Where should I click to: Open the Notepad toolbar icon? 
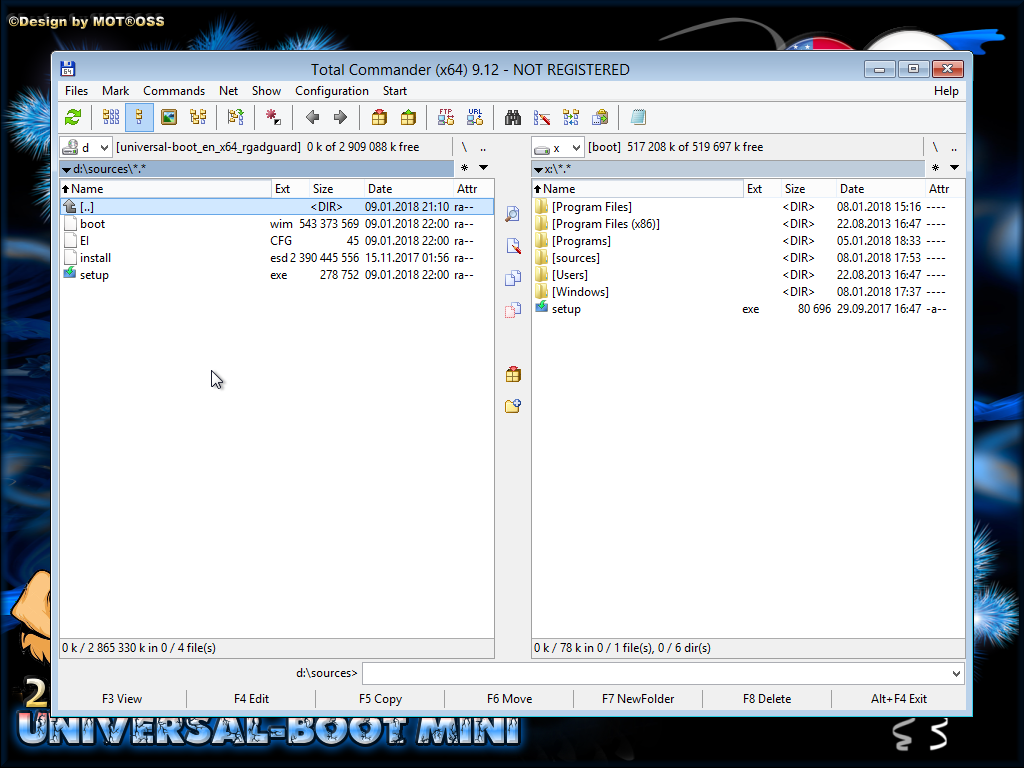coord(638,118)
